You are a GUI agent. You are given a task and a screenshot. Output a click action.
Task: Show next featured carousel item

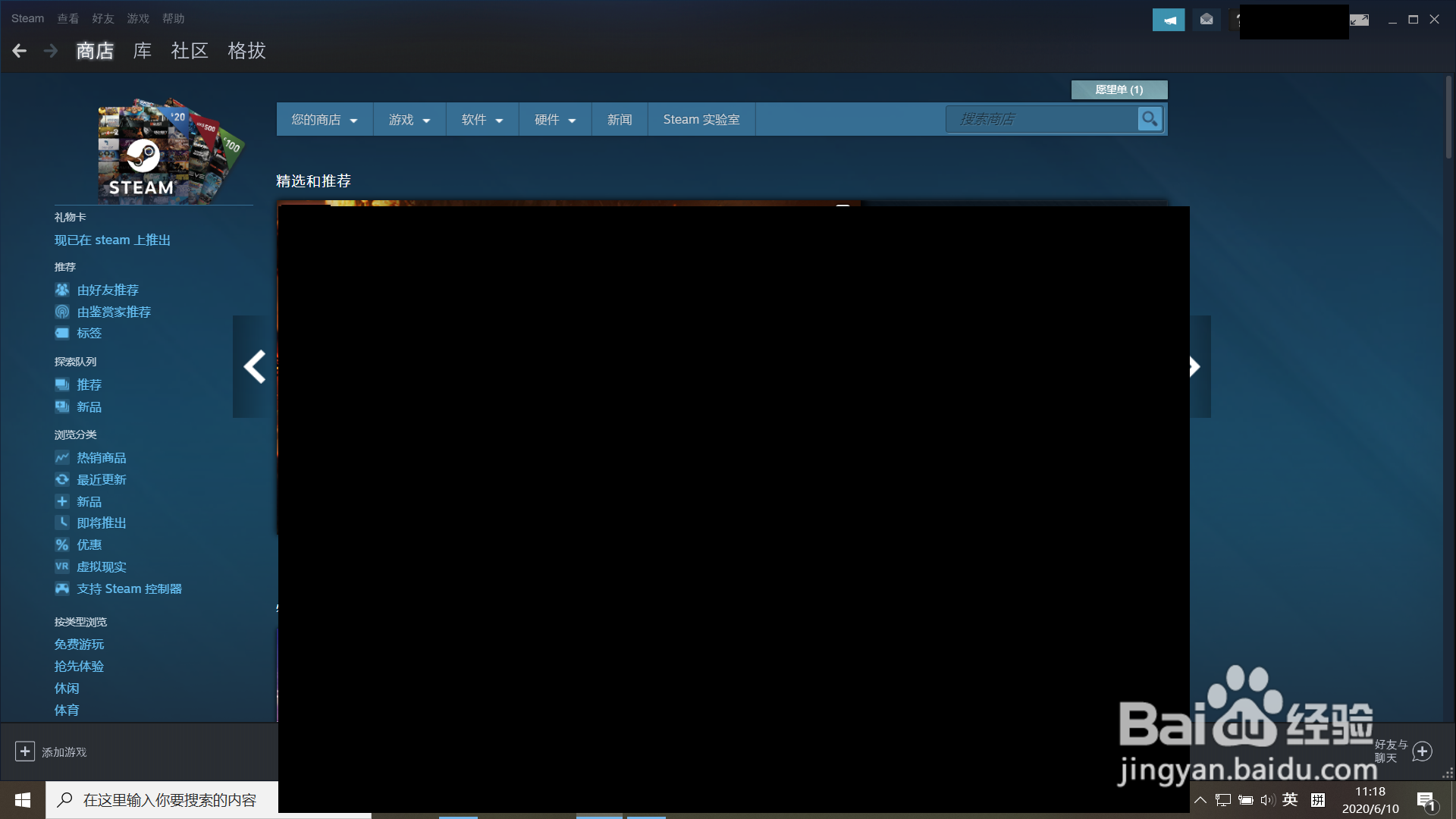click(1200, 366)
